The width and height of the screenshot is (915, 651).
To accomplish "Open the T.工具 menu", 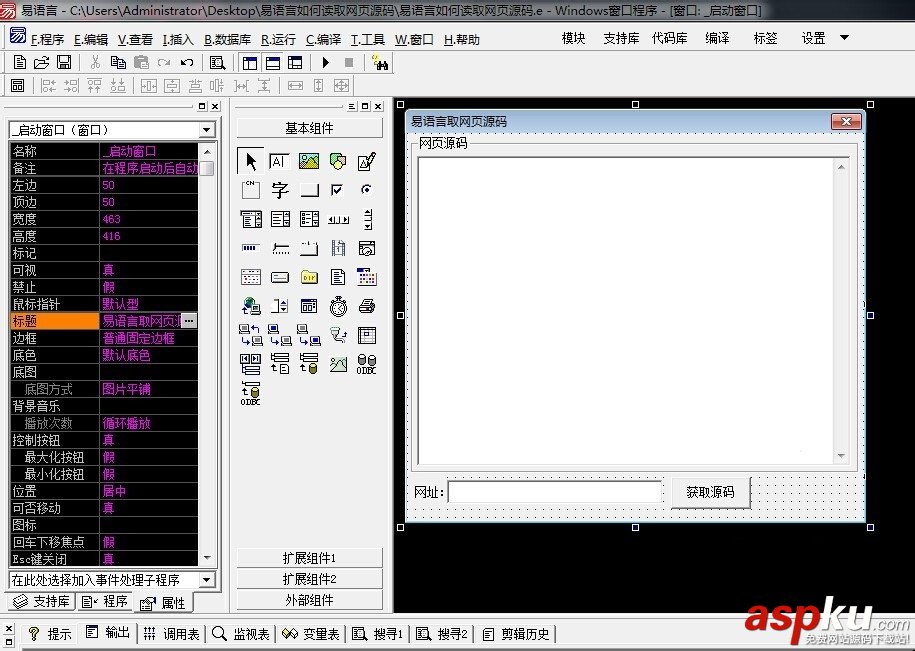I will tap(368, 40).
